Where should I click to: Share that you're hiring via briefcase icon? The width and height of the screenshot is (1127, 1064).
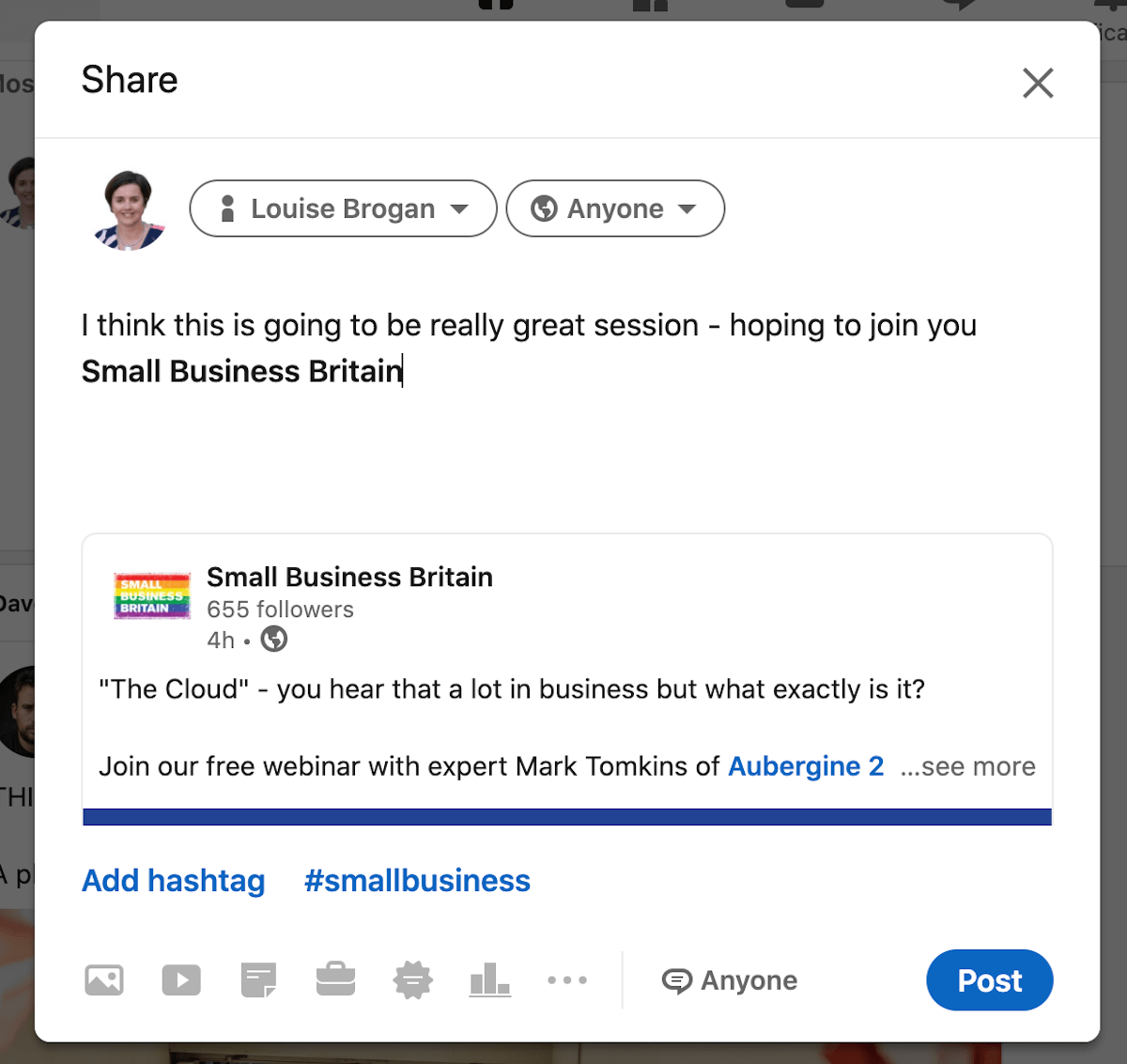coord(335,979)
